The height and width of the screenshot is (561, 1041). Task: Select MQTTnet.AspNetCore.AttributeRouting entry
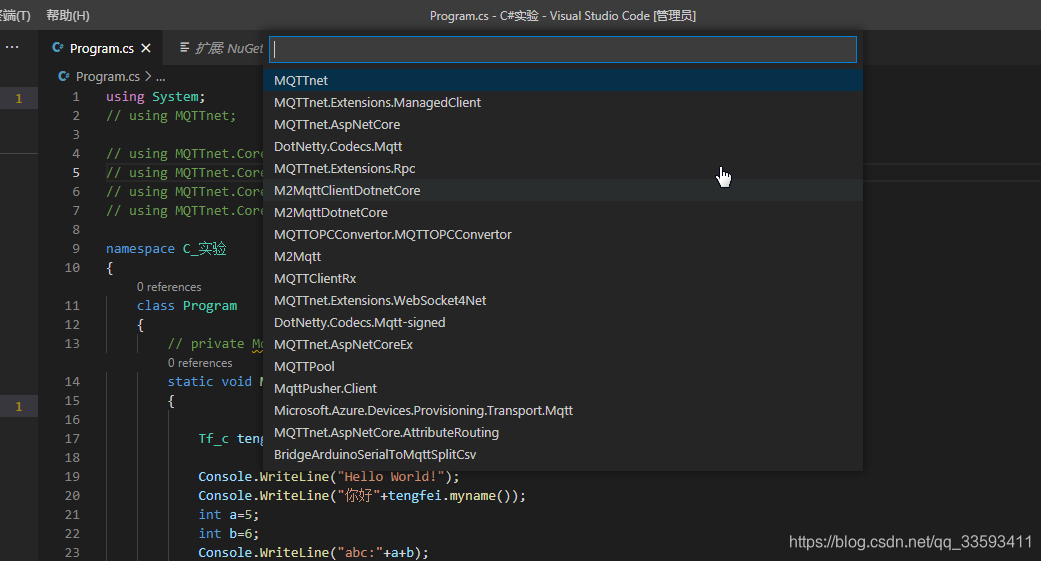point(563,432)
